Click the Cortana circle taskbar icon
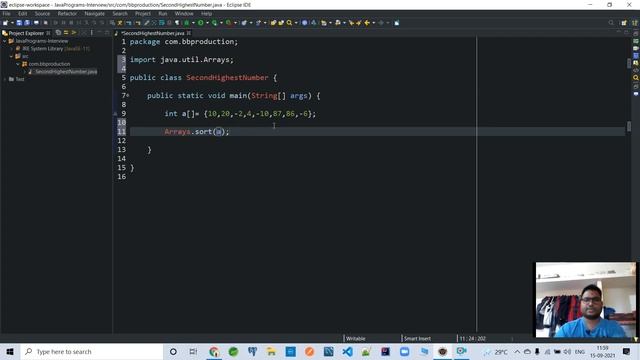The image size is (640, 360). click(173, 351)
